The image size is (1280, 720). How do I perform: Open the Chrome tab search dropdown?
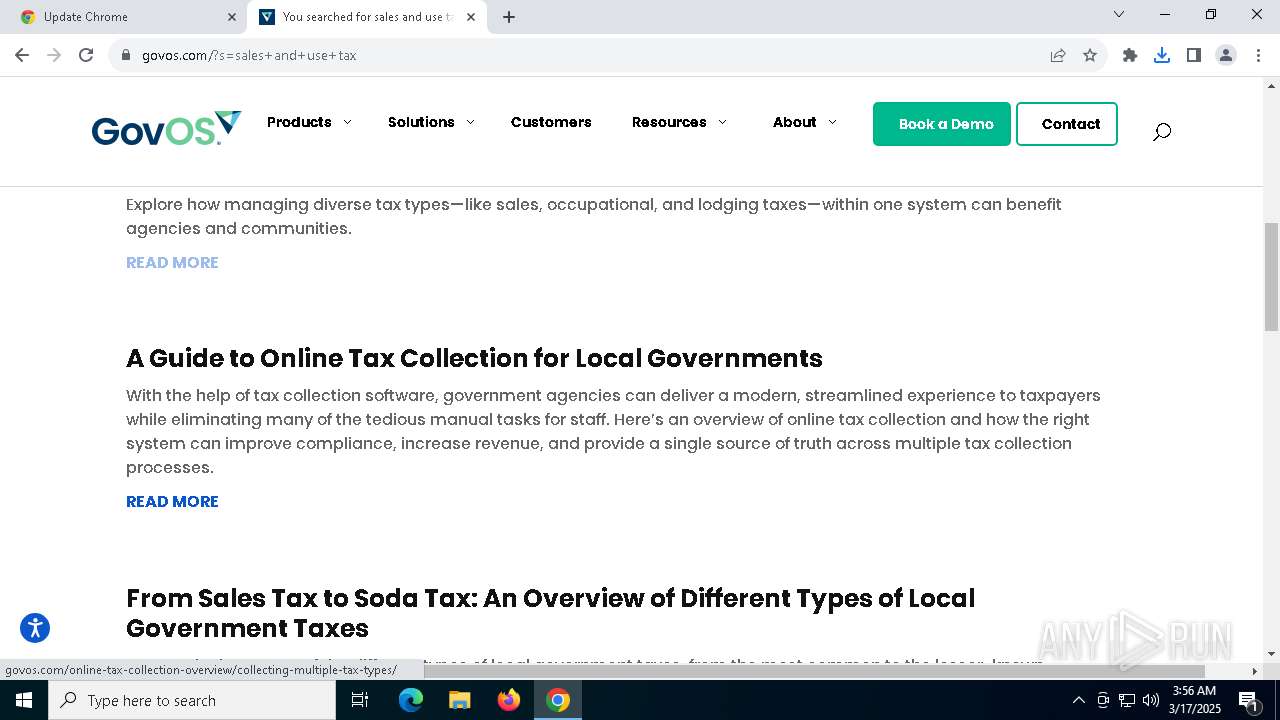(1119, 14)
